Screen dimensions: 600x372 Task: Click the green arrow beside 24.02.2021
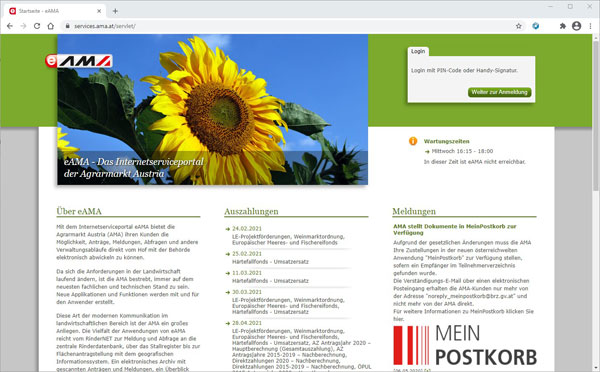(x=228, y=229)
